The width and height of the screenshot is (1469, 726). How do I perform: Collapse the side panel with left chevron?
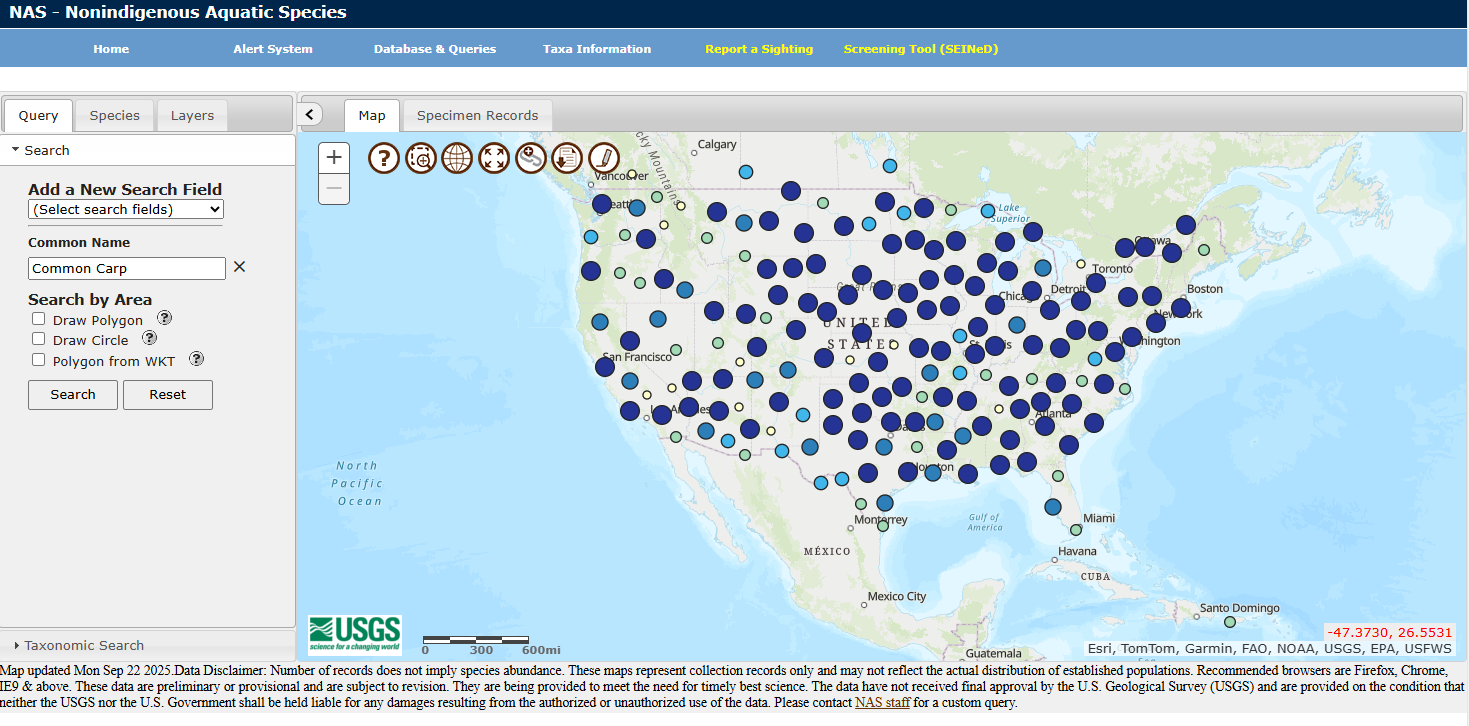(310, 115)
